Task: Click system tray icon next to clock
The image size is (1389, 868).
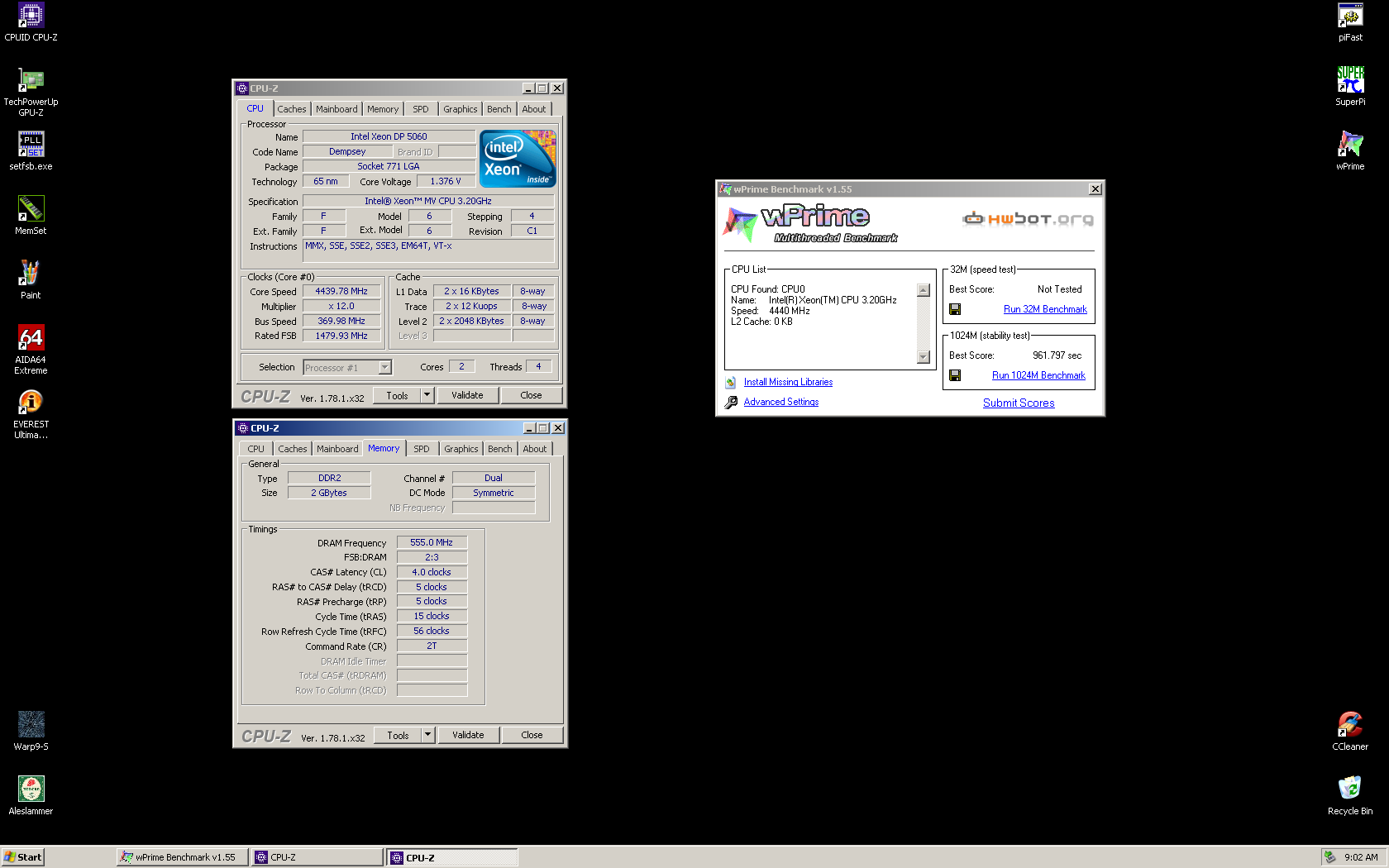Action: point(1329,857)
